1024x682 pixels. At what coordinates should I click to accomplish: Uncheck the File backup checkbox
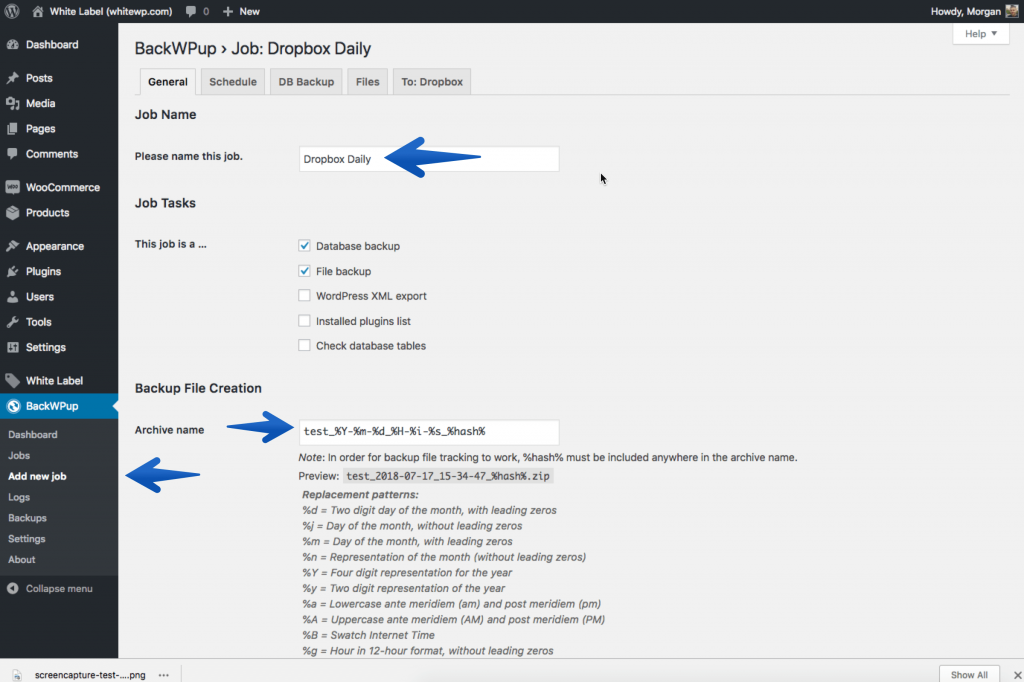[304, 270]
